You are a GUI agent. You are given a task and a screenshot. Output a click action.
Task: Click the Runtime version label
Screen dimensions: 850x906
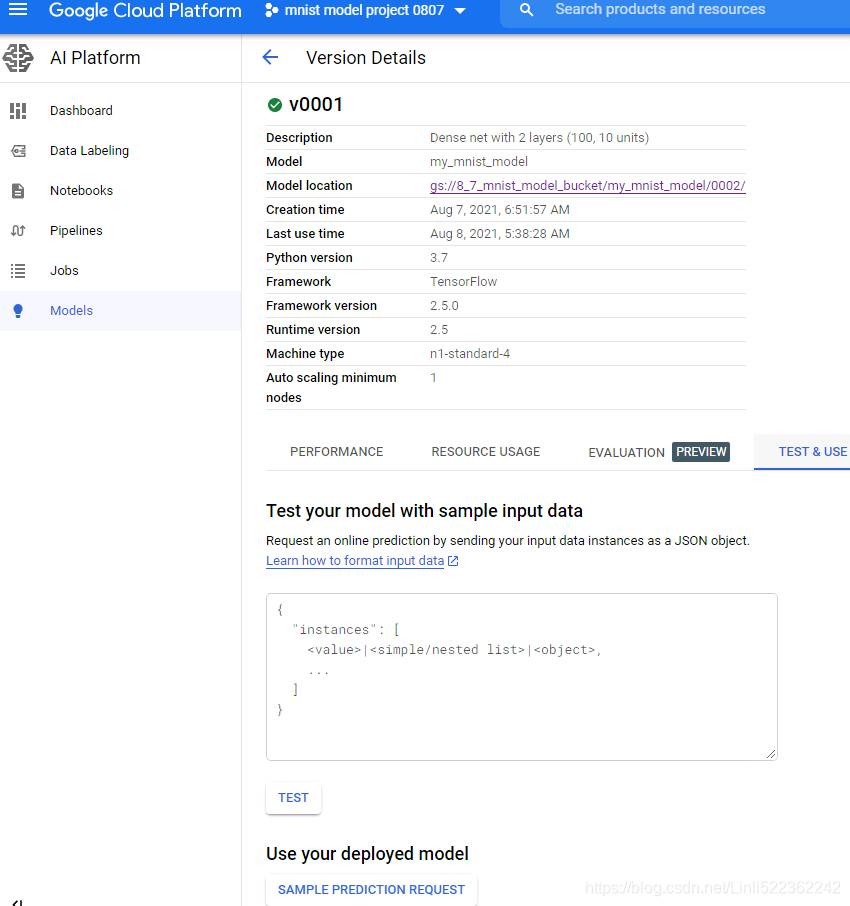tap(313, 330)
